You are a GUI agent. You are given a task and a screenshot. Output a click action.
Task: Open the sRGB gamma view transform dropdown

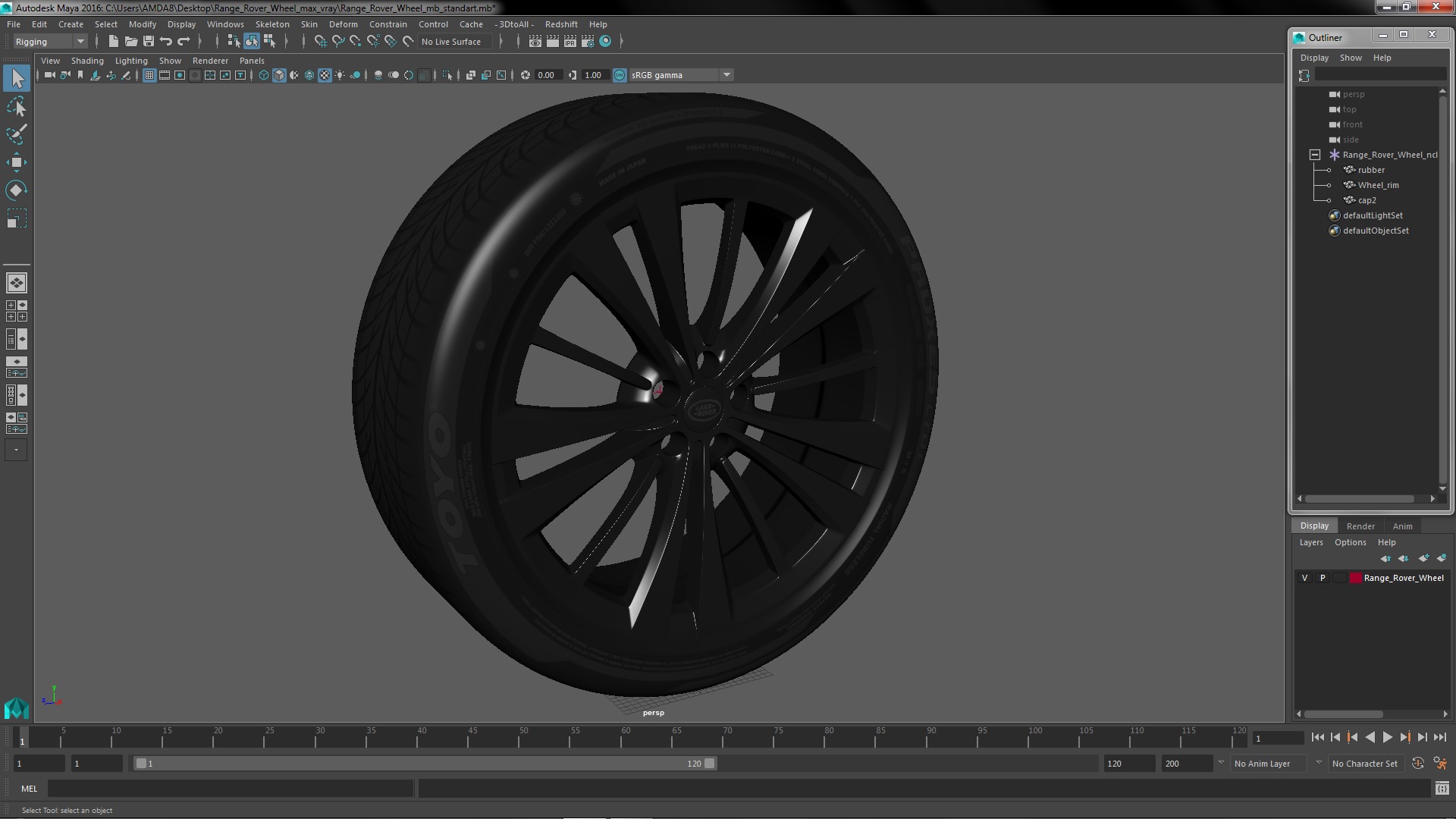pyautogui.click(x=681, y=75)
